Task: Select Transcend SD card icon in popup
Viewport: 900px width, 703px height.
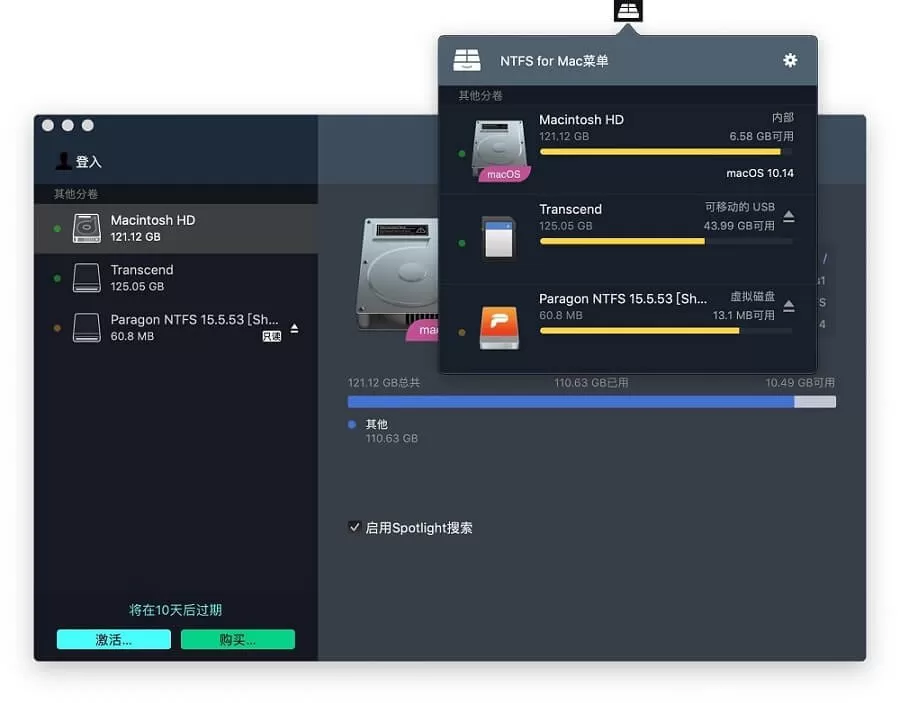Action: point(498,238)
